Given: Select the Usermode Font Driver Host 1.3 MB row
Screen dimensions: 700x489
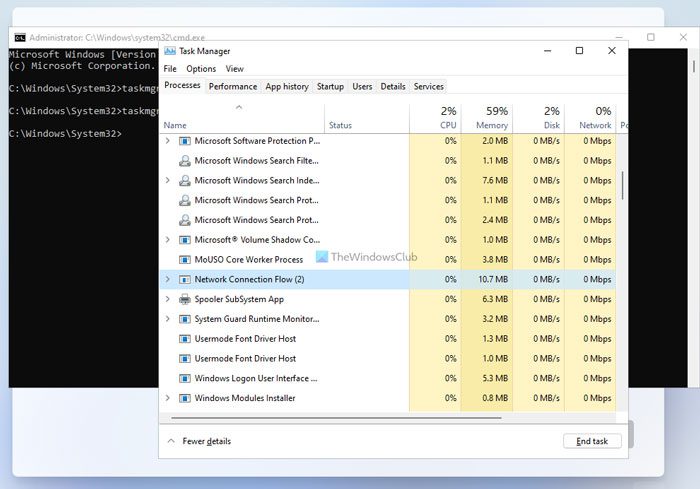Looking at the screenshot, I should pos(388,339).
